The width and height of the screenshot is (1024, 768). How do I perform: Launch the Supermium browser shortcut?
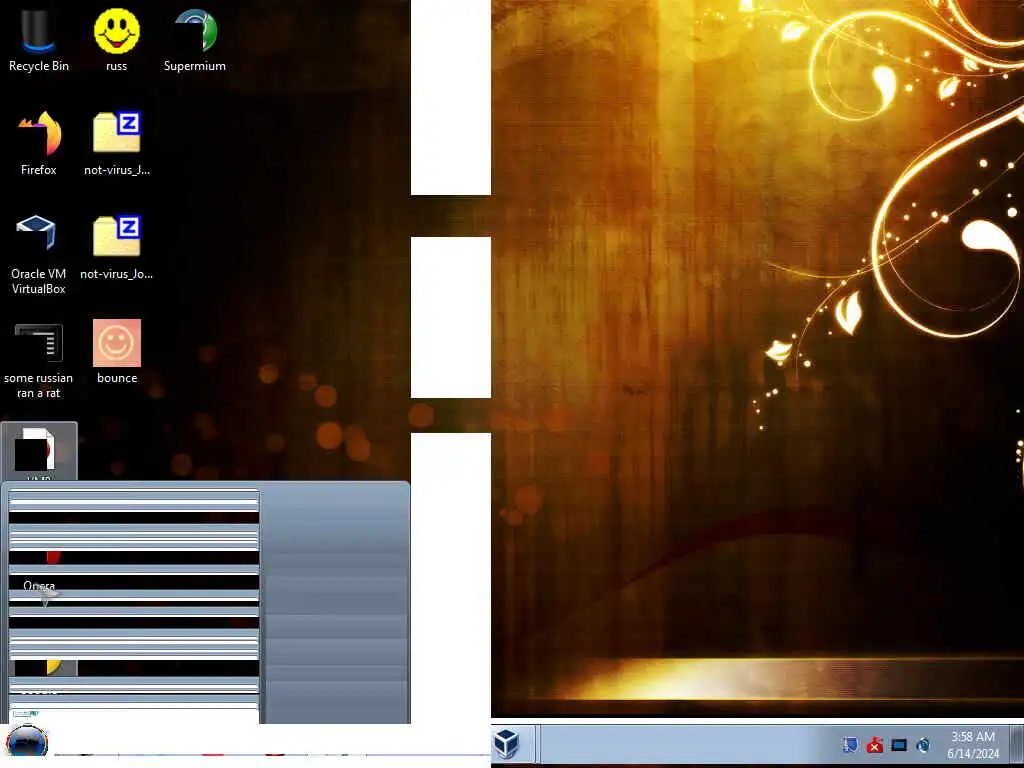coord(195,39)
